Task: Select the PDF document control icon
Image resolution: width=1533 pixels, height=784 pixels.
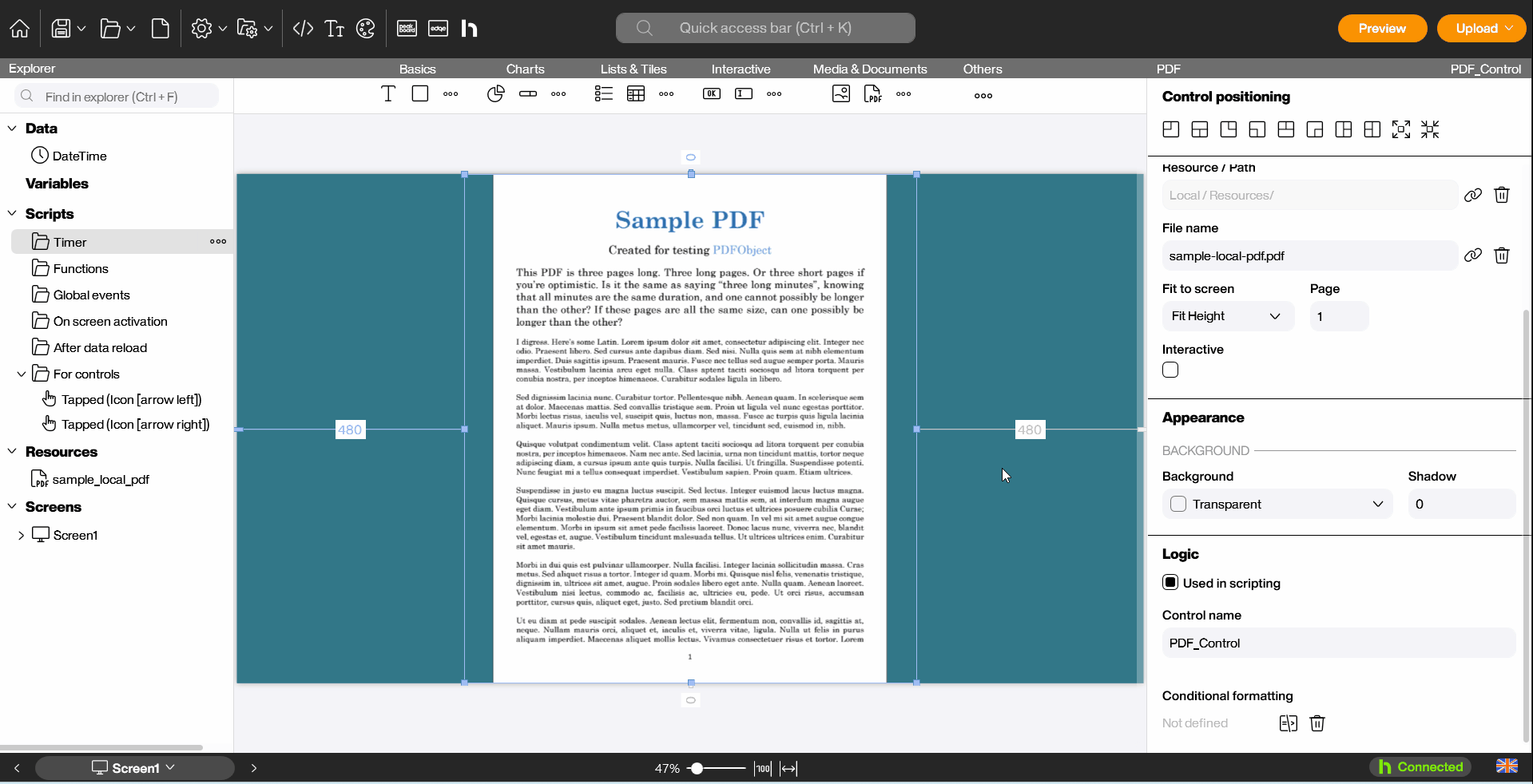Action: (872, 94)
